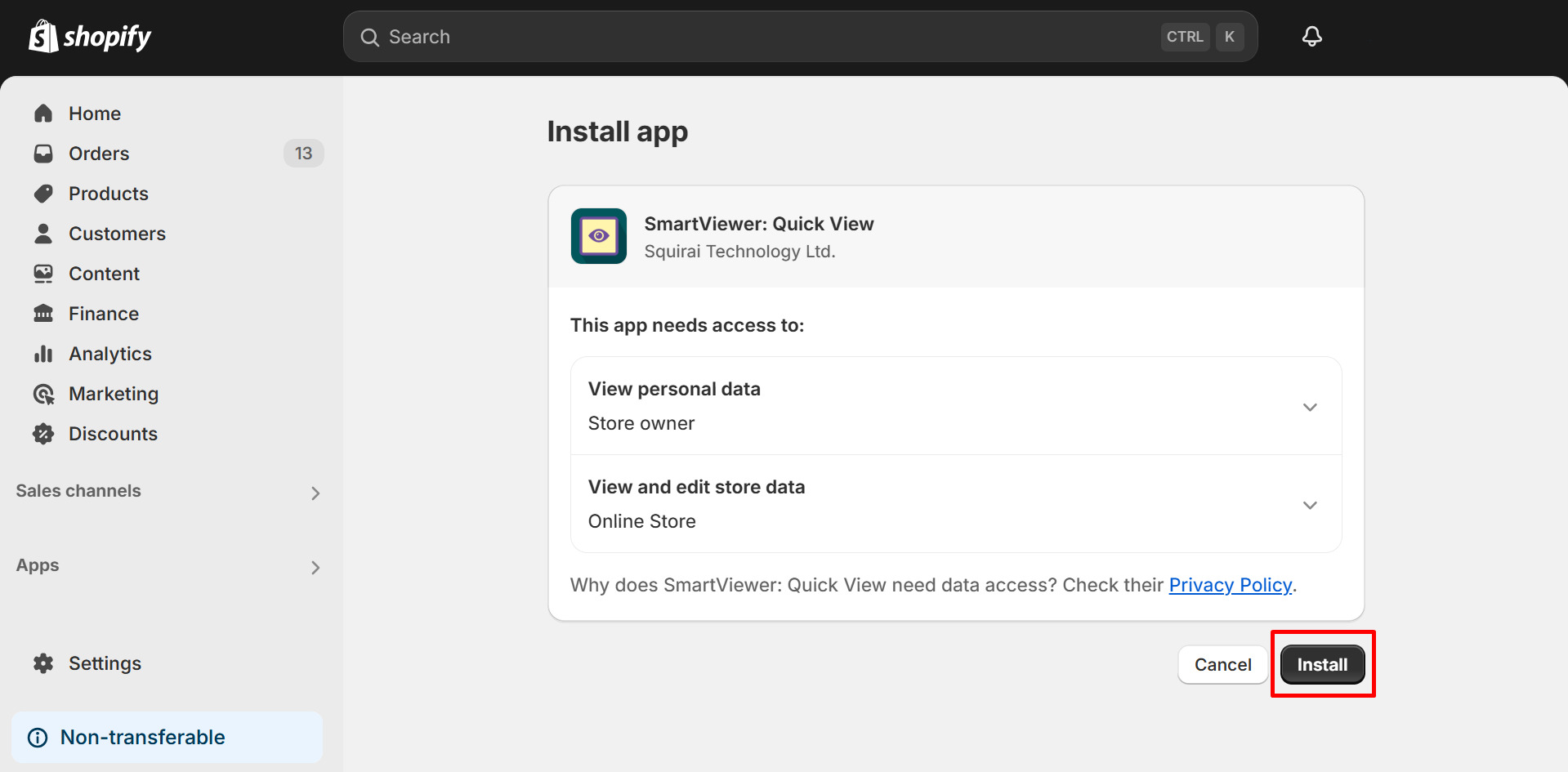This screenshot has width=1568, height=772.
Task: Click inside the Search bar
Action: [735, 36]
